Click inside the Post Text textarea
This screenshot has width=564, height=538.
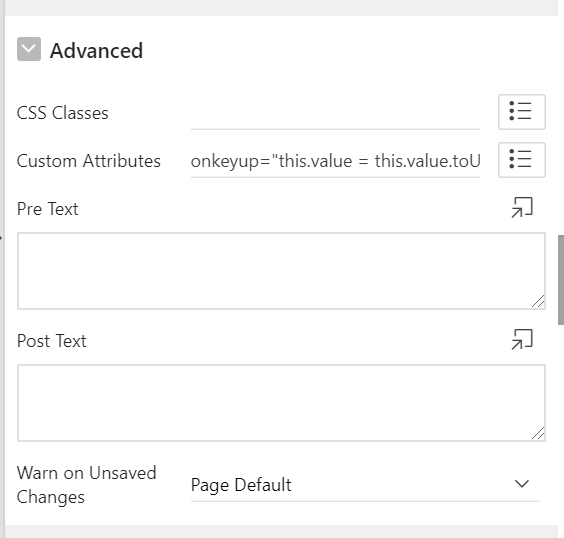tap(281, 403)
